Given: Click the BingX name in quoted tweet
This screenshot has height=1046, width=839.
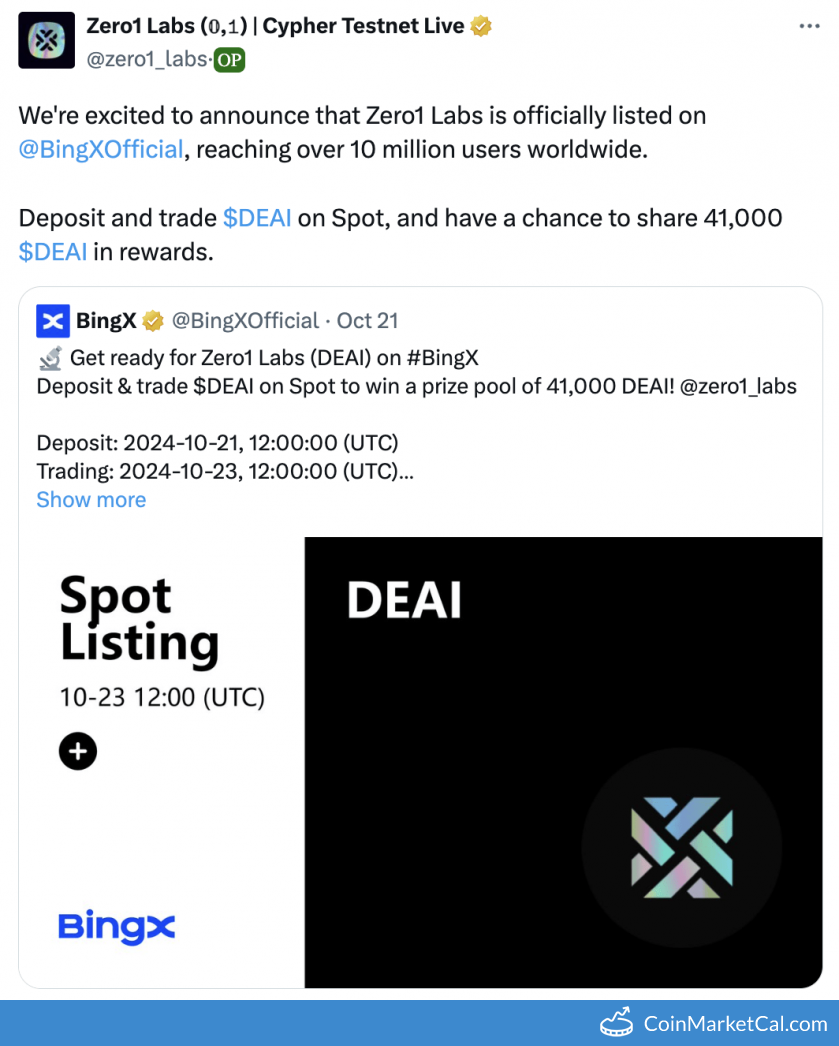Looking at the screenshot, I should (x=106, y=321).
